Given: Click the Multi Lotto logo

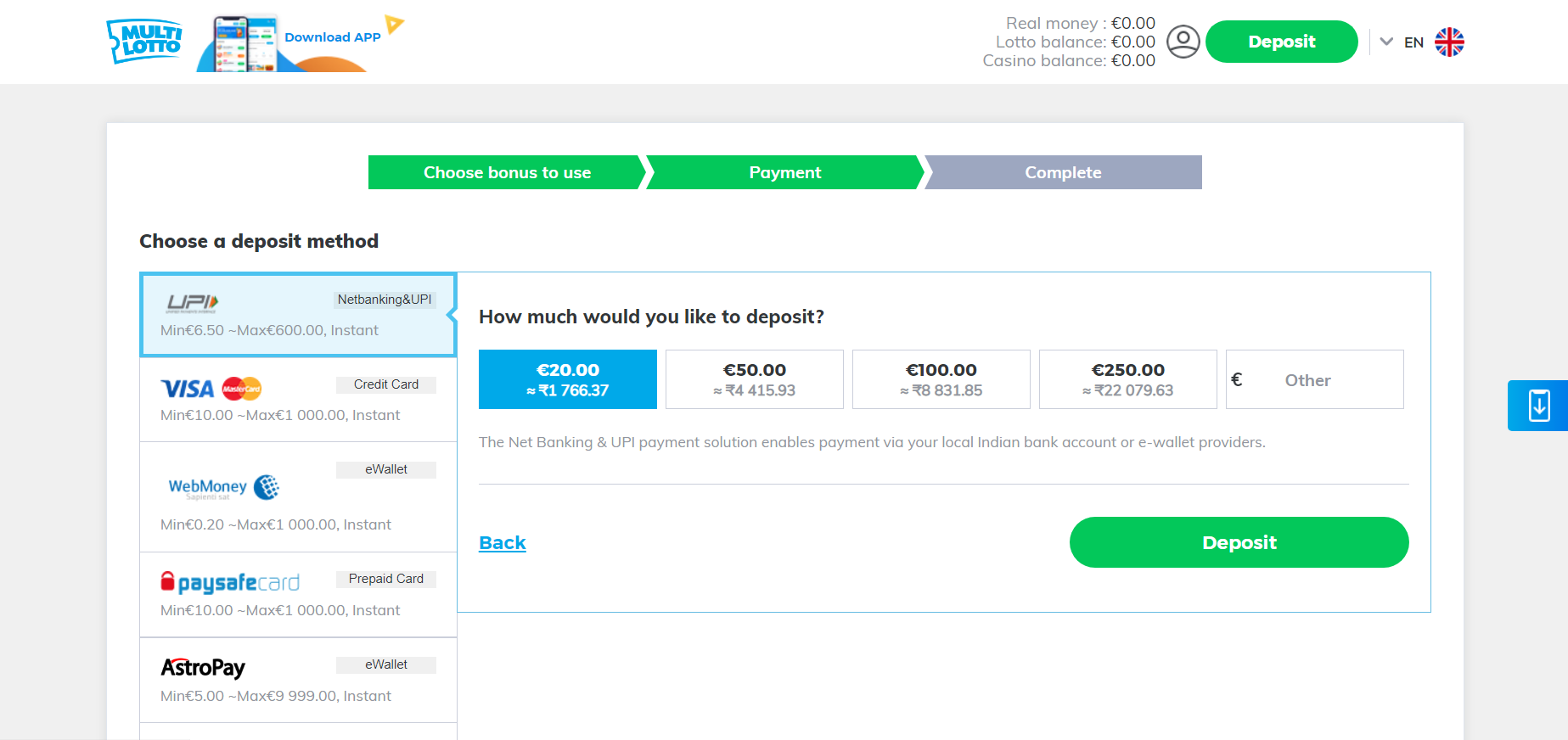Looking at the screenshot, I should pos(143,40).
